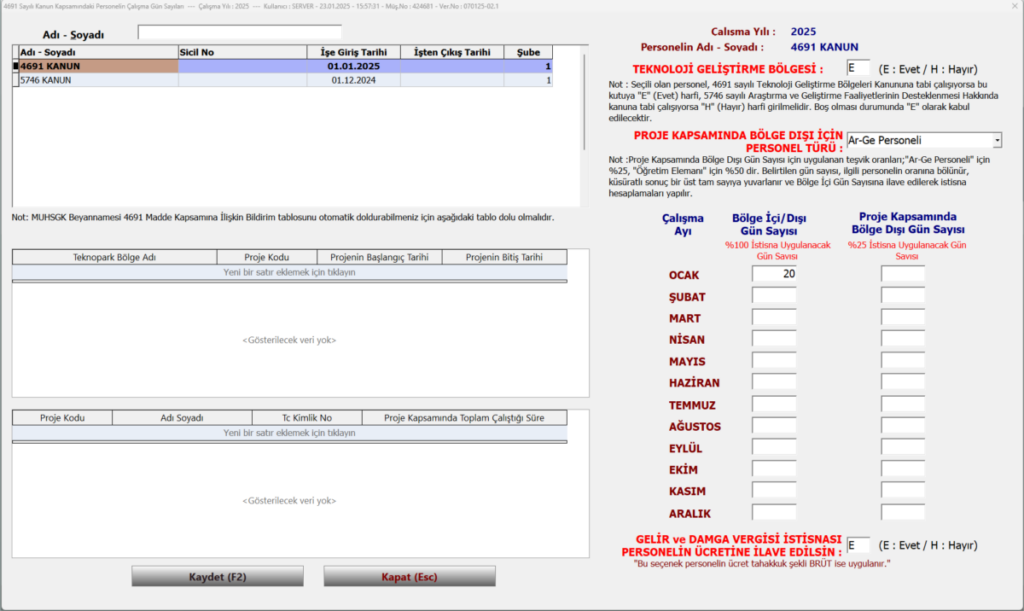Screen dimensions: 1024x611
Task: Click HAZİRAN Bölge İçi/Dışı days field
Action: 774,382
